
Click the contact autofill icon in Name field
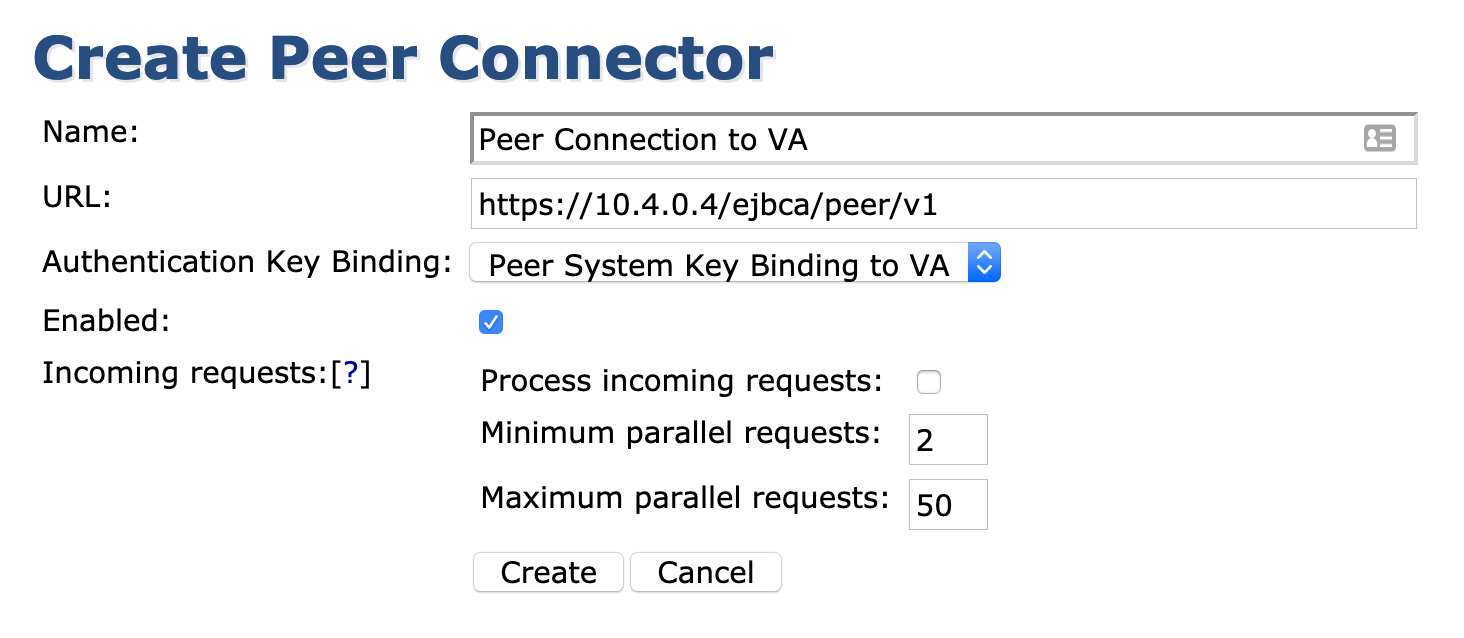pyautogui.click(x=1379, y=139)
